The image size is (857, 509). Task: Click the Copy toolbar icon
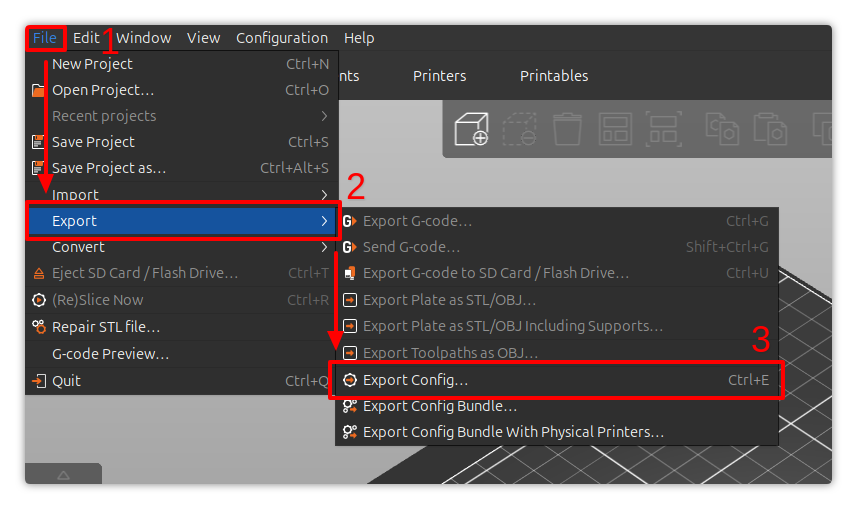722,129
